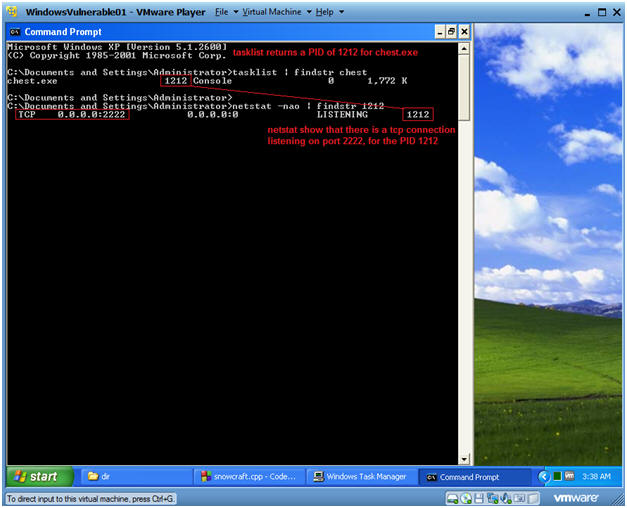Click the VMware floppy drive status icon
627x508 pixels.
tap(479, 498)
